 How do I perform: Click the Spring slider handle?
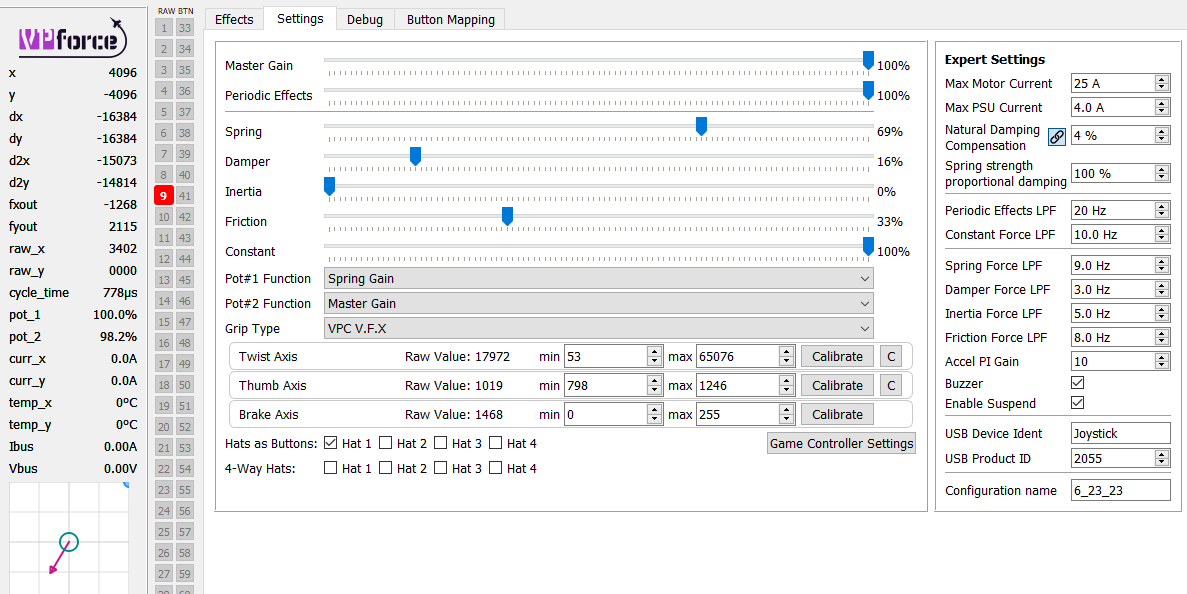click(x=701, y=126)
